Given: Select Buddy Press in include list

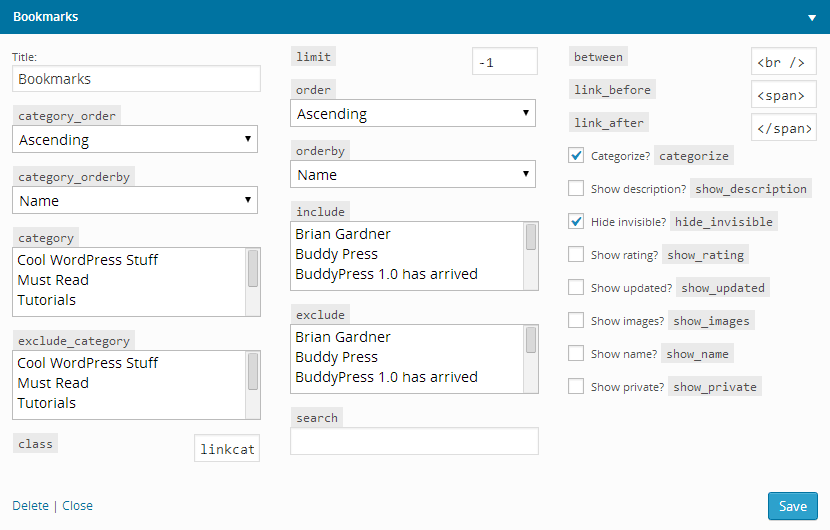Looking at the screenshot, I should 336,254.
